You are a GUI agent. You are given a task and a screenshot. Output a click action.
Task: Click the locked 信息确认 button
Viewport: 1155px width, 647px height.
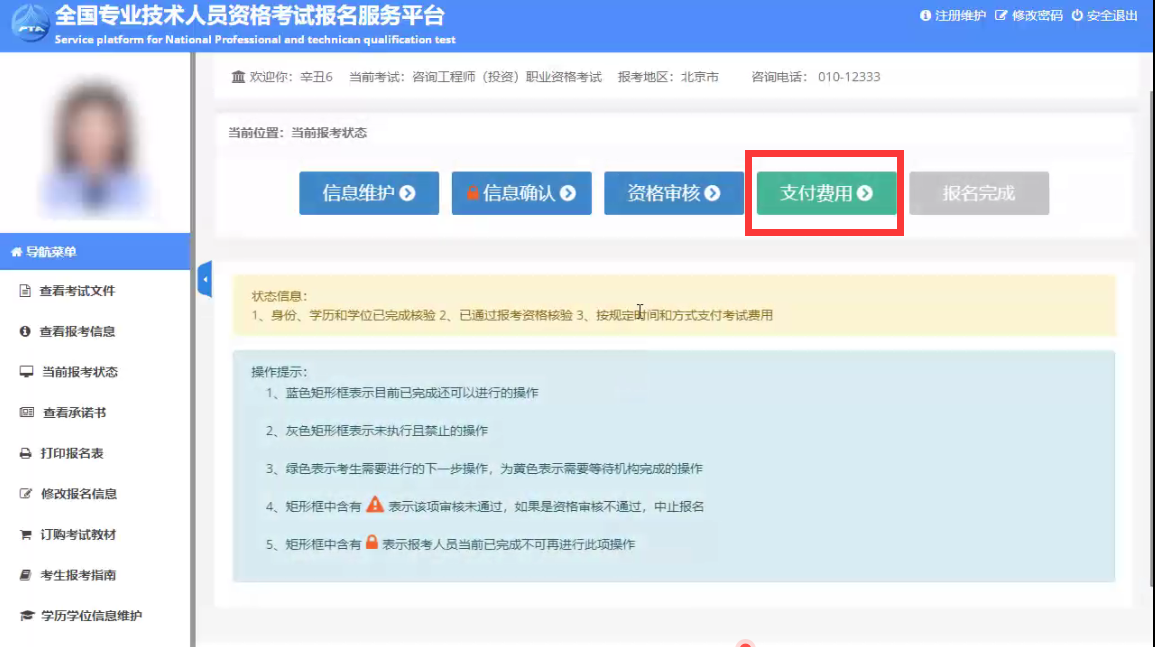[521, 193]
